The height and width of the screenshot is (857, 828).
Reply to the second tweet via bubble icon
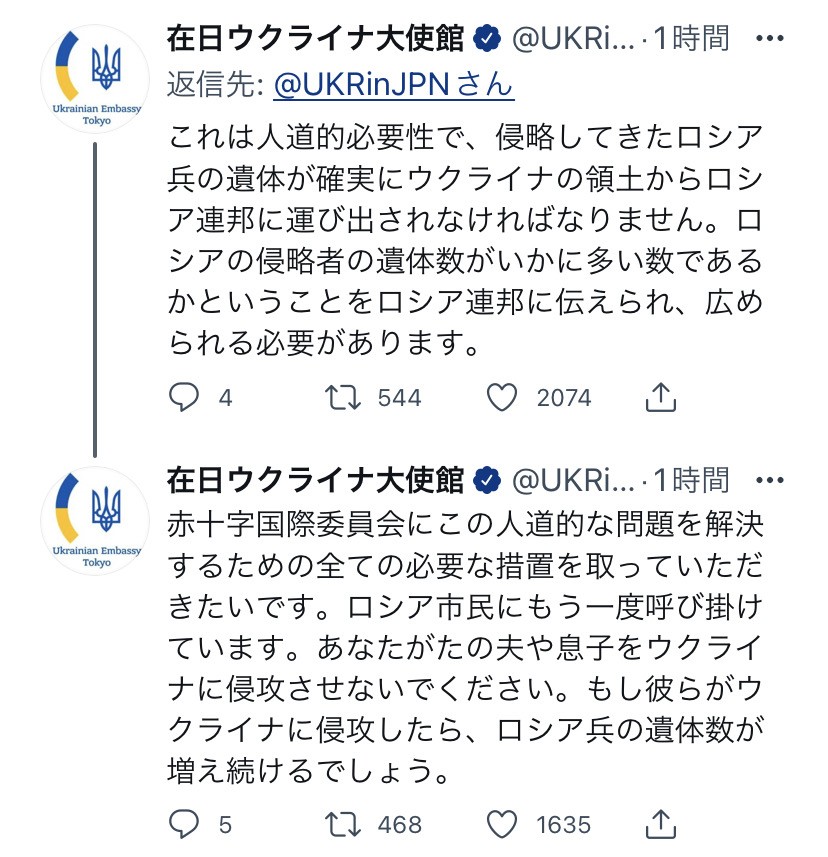184,824
